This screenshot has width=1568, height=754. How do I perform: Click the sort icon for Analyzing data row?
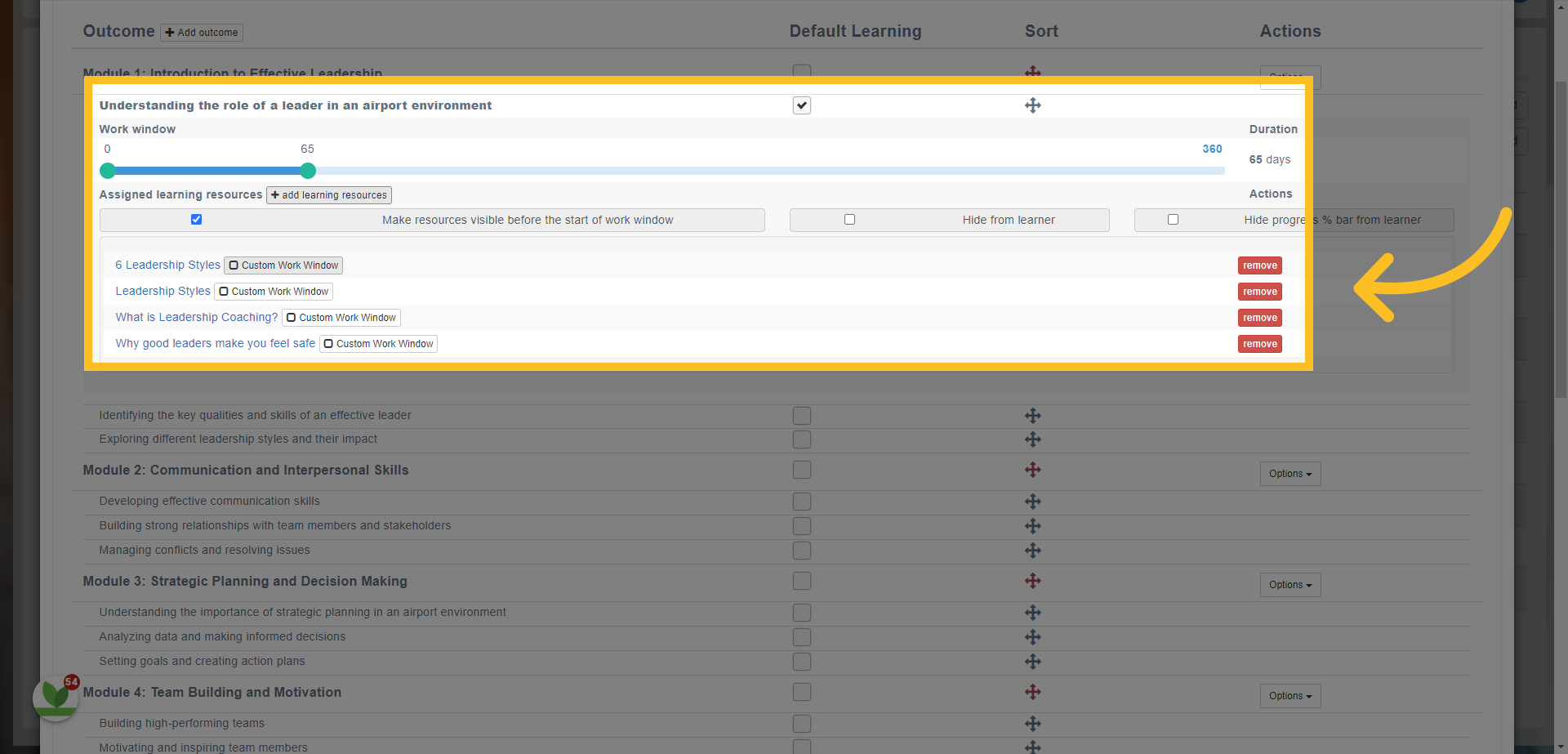pos(1032,637)
